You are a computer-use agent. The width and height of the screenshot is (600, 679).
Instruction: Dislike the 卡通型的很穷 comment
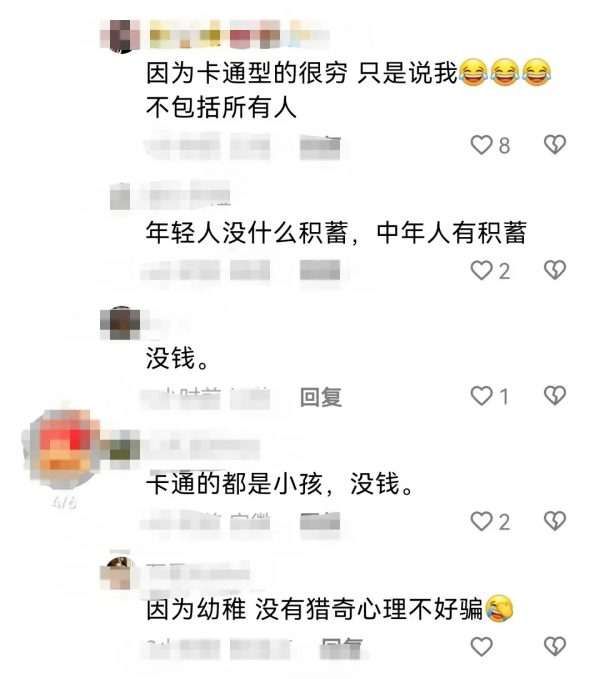[555, 145]
